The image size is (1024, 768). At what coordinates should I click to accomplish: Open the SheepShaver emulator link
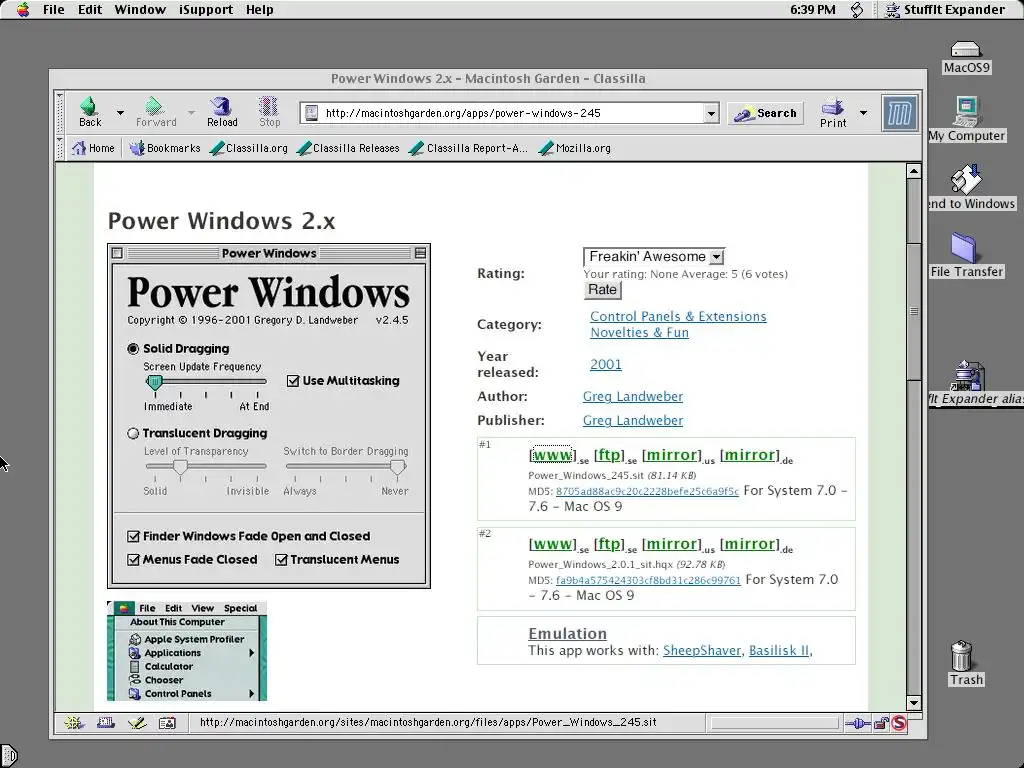pyautogui.click(x=702, y=650)
